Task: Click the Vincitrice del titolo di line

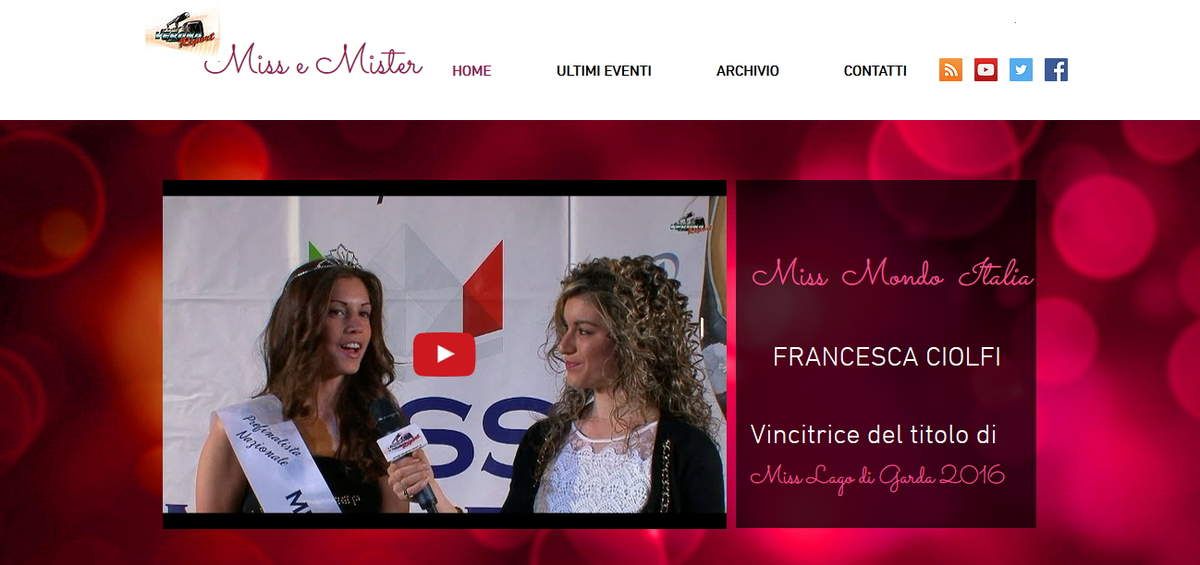Action: 873,435
